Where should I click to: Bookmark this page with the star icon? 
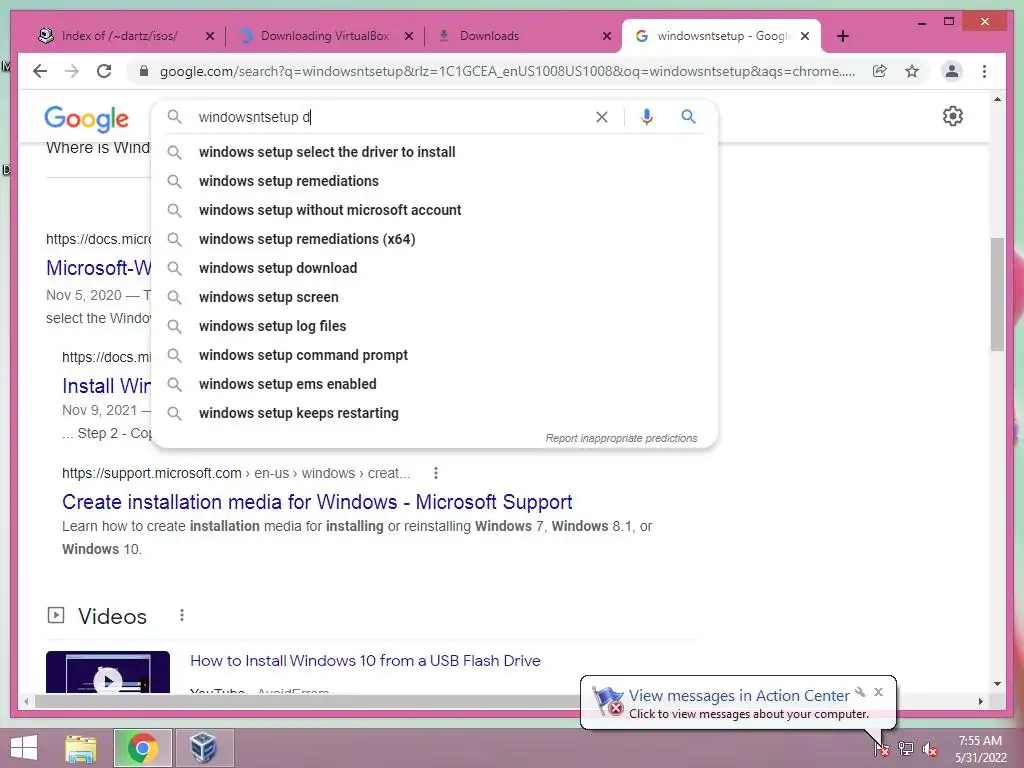point(912,71)
